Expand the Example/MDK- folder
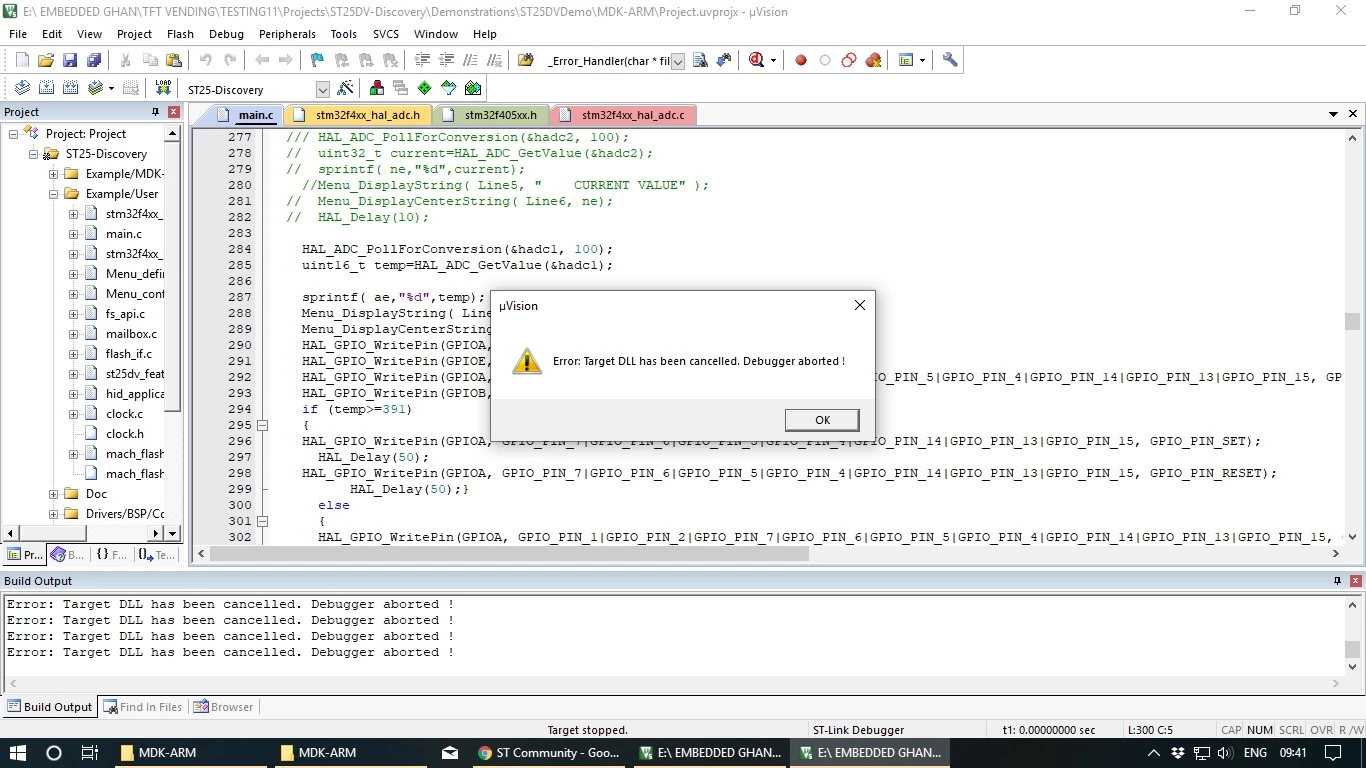The height and width of the screenshot is (768, 1366). pyautogui.click(x=53, y=174)
